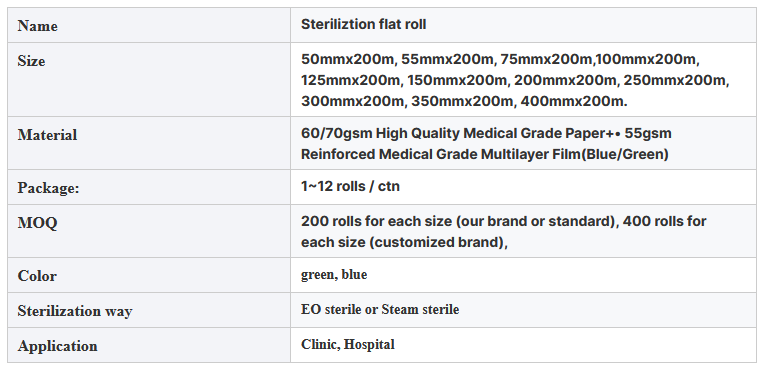Click the Package: row label
This screenshot has width=760, height=367.
click(x=48, y=188)
